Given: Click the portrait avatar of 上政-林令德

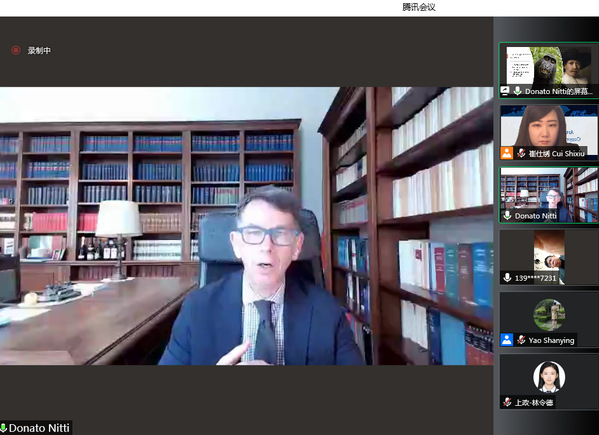Looking at the screenshot, I should click(x=549, y=377).
